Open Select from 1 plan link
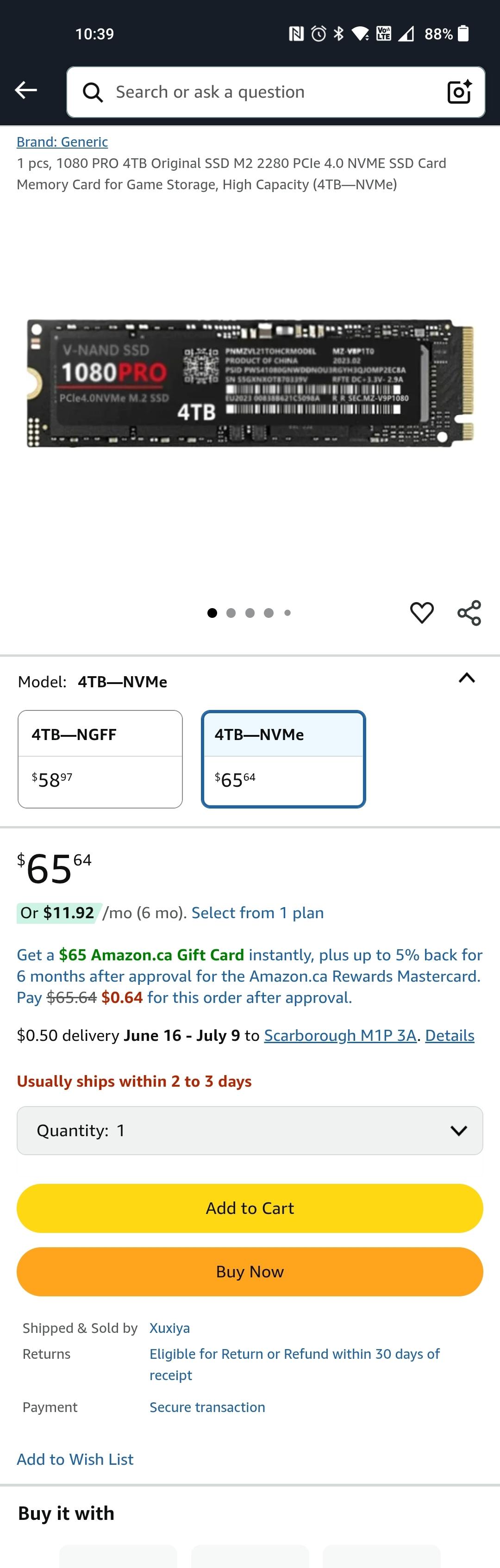500x1568 pixels. (257, 913)
